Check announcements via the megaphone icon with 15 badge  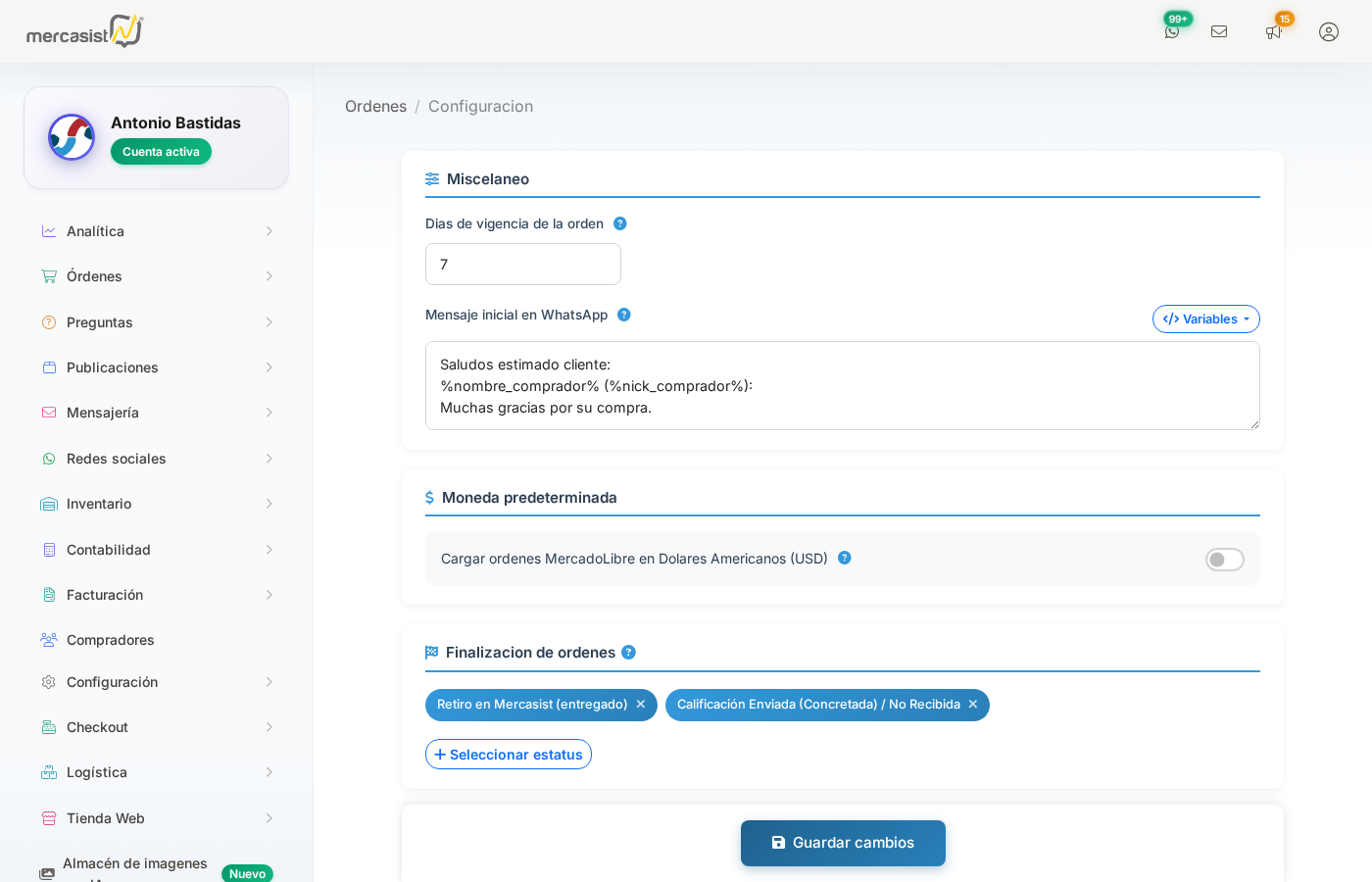(1274, 31)
